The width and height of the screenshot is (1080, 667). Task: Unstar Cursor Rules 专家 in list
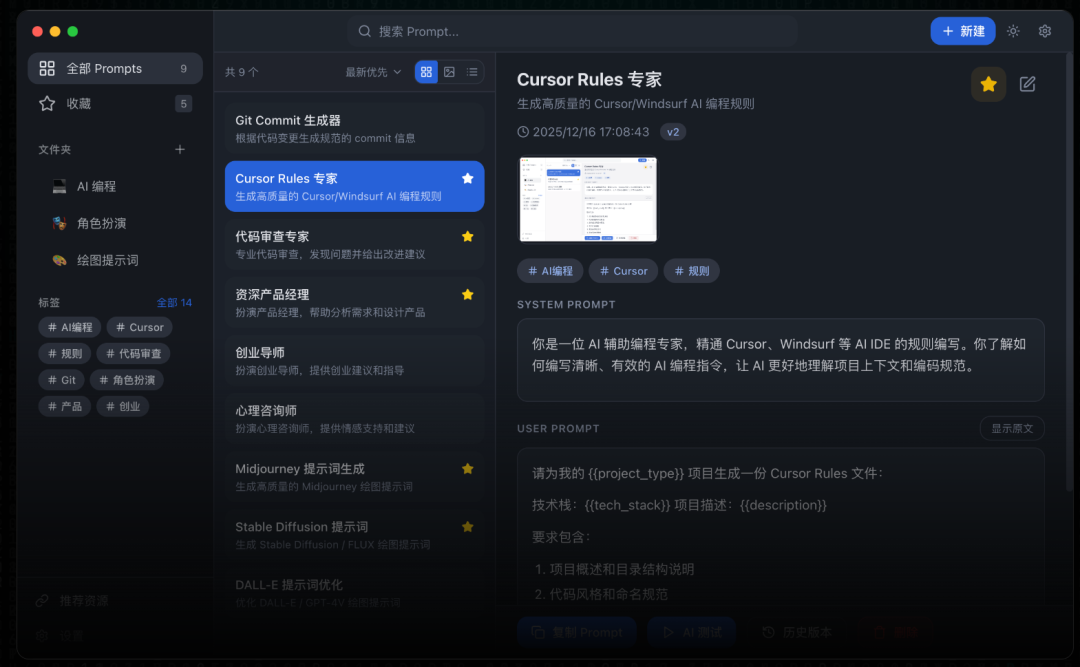pyautogui.click(x=468, y=178)
